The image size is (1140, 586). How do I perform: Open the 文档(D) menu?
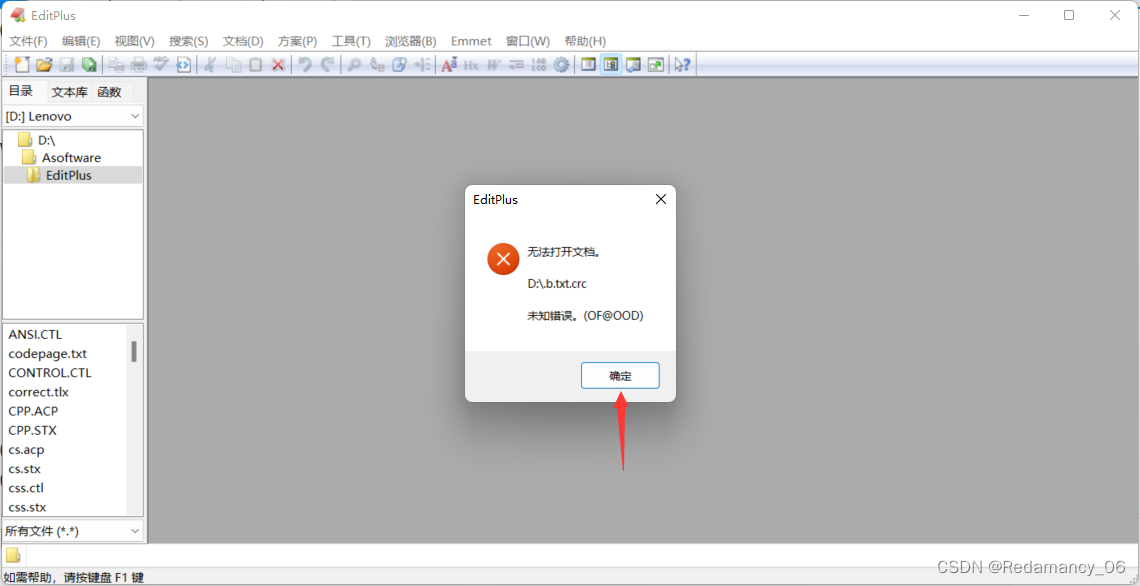[243, 41]
